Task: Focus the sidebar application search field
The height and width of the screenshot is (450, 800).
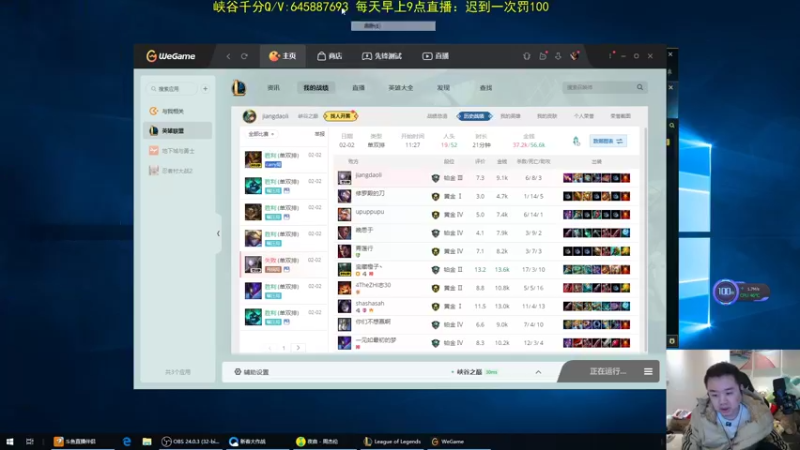Action: pyautogui.click(x=171, y=89)
